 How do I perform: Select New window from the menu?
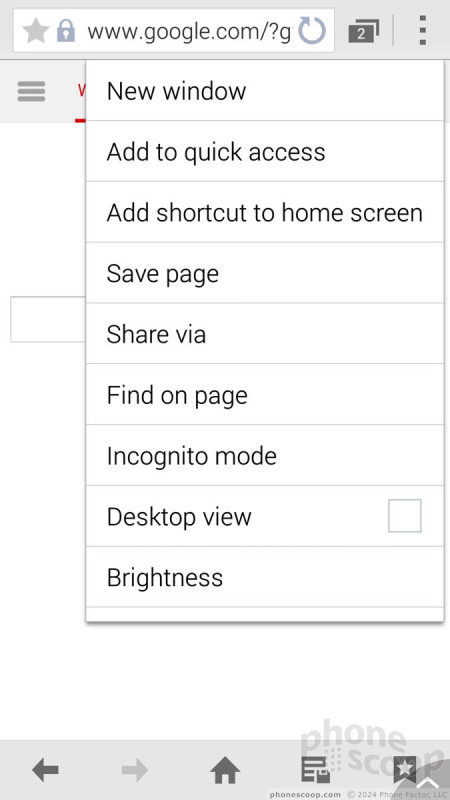pyautogui.click(x=265, y=91)
